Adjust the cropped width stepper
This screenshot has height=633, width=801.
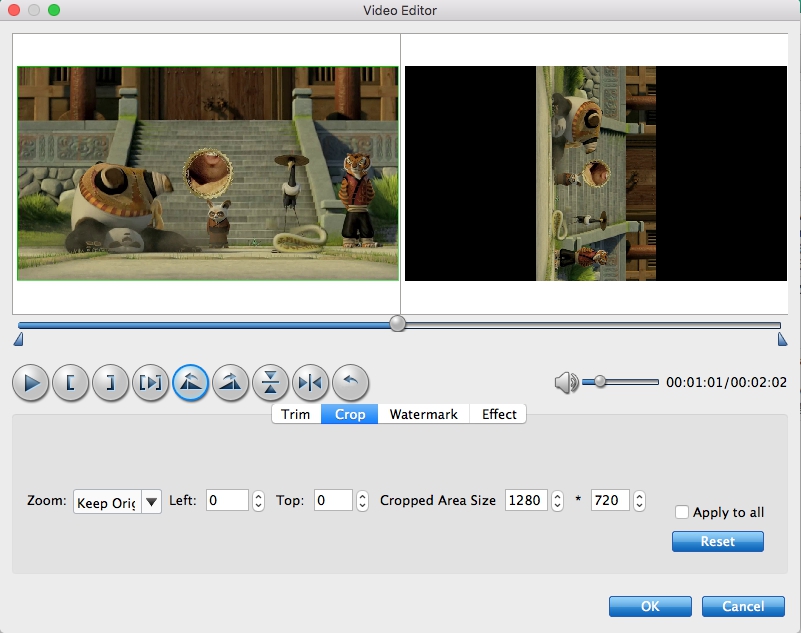557,501
